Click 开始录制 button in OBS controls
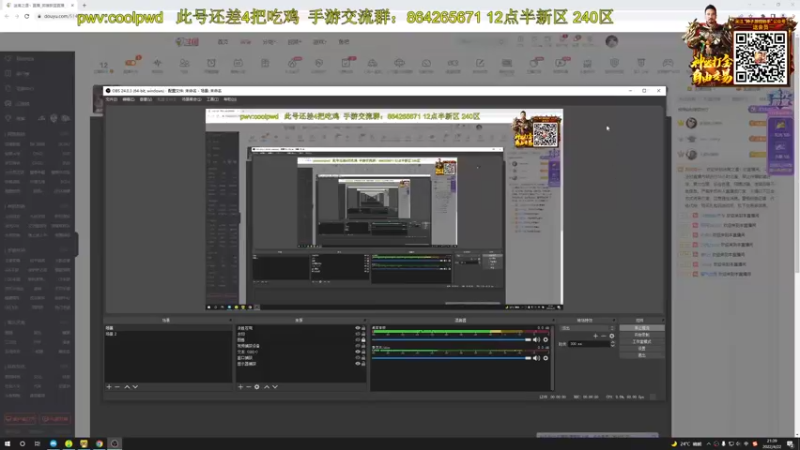The width and height of the screenshot is (800, 450). click(x=642, y=335)
